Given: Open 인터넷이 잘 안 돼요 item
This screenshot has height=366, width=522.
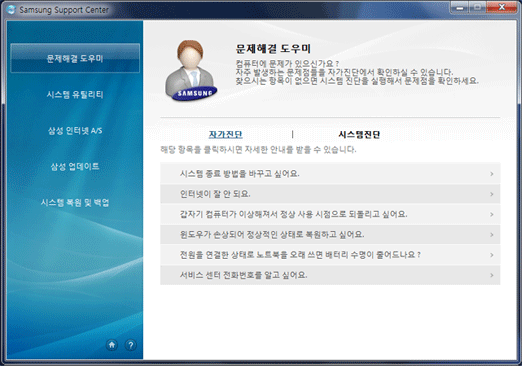Looking at the screenshot, I should 330,194.
